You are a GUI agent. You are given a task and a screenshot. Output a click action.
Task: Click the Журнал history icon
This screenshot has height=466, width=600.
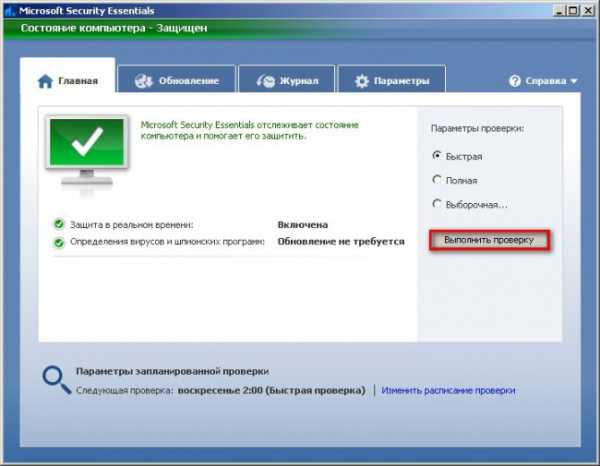[266, 81]
